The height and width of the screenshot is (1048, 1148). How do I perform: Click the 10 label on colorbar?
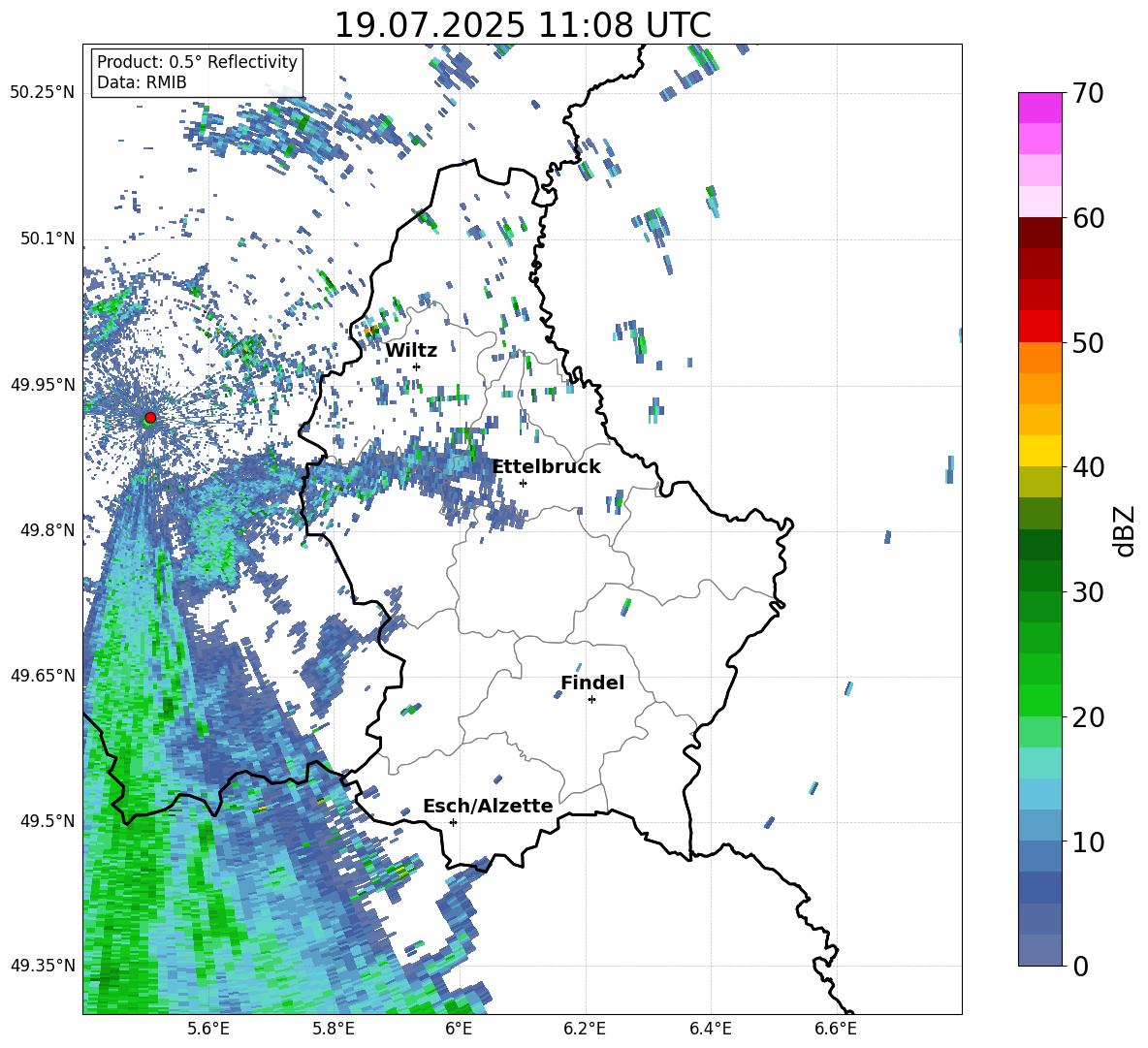click(x=1089, y=842)
